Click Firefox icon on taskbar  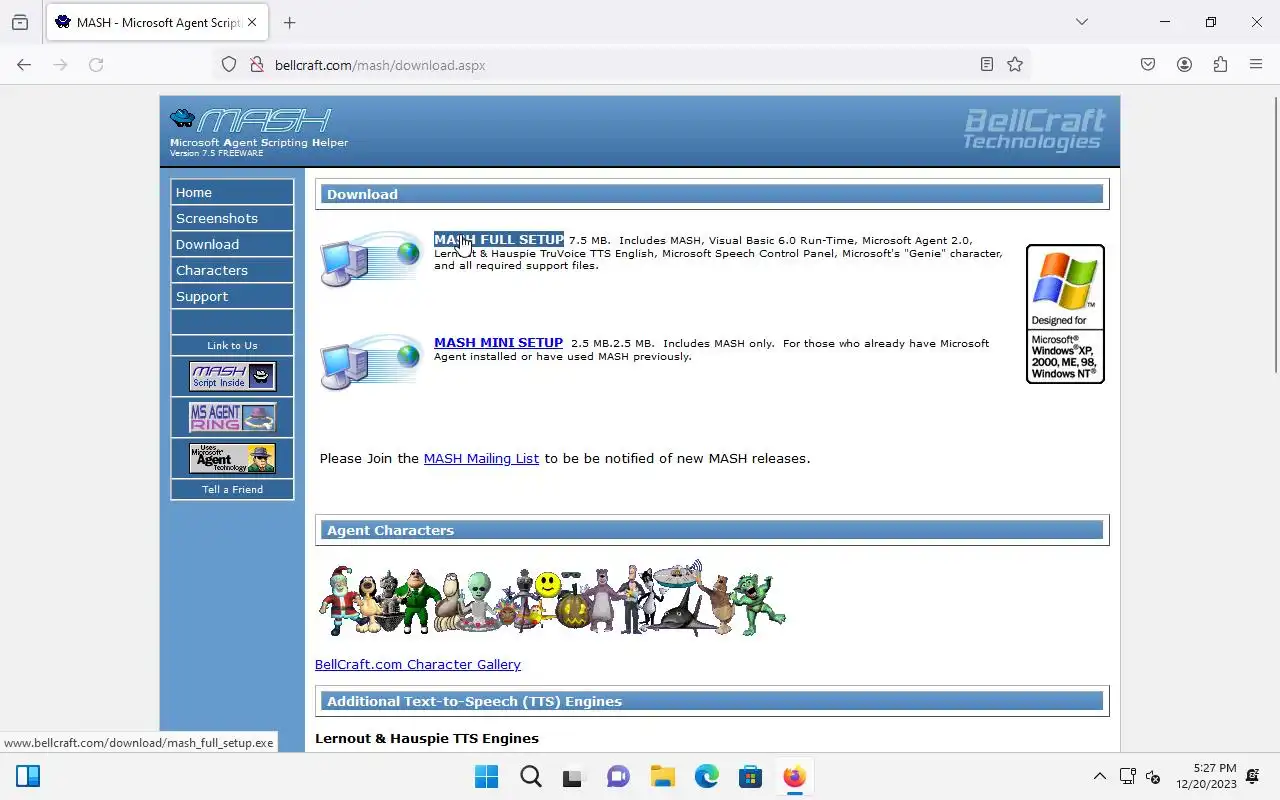point(794,777)
